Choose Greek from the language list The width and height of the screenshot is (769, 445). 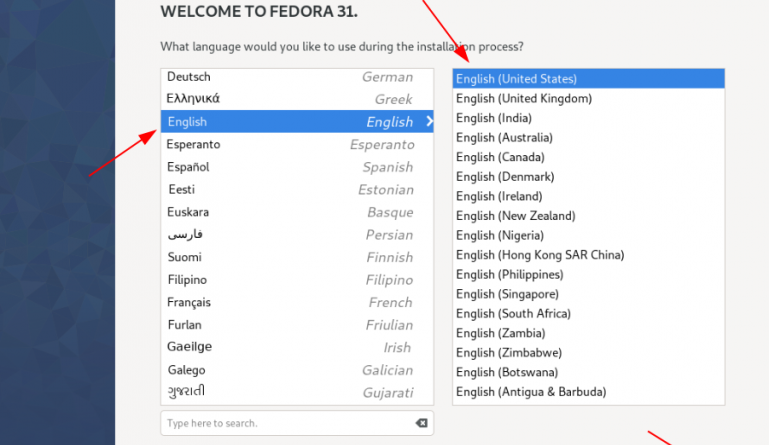click(296, 99)
